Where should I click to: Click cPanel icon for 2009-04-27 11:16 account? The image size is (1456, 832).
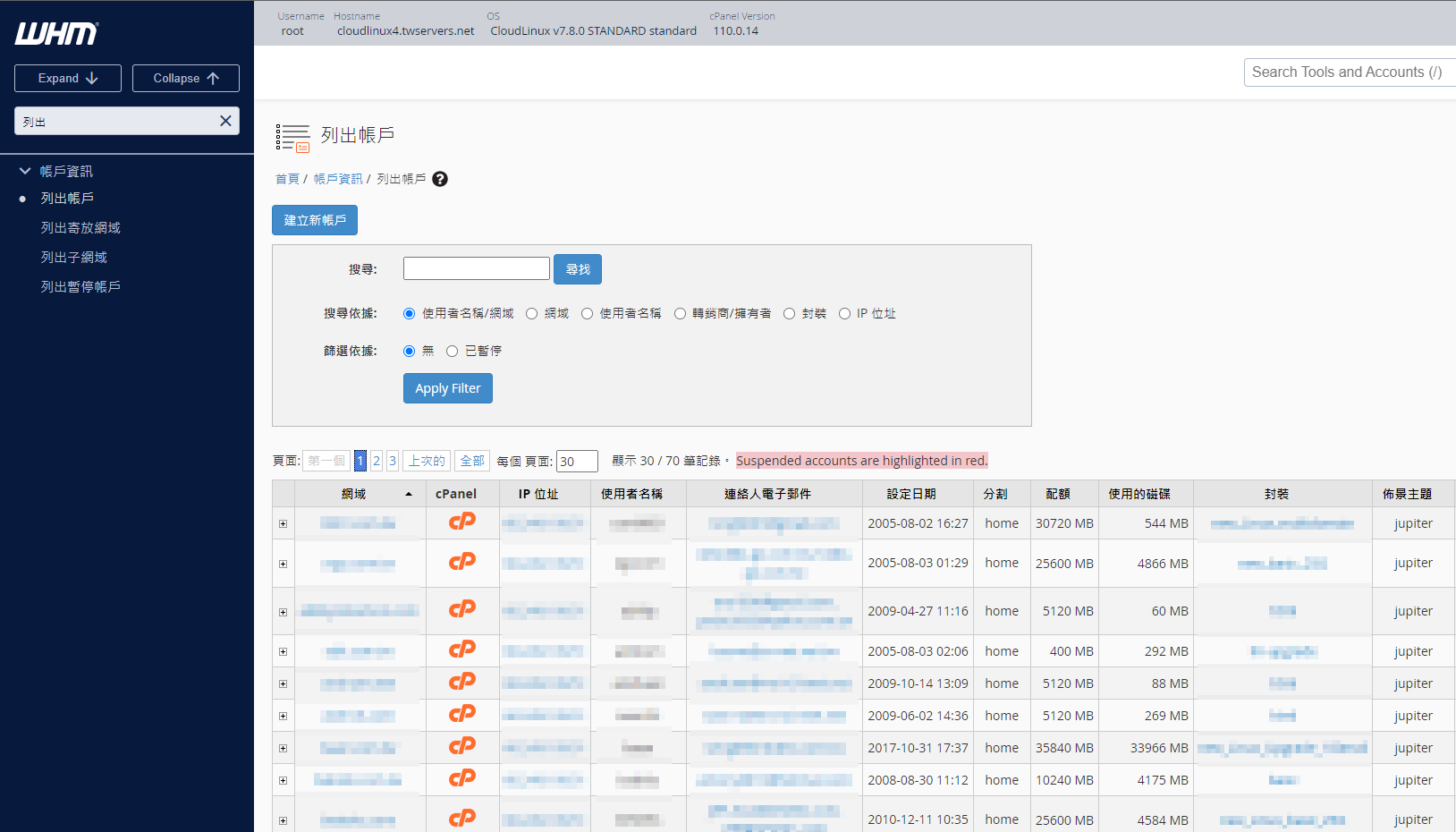tap(461, 610)
